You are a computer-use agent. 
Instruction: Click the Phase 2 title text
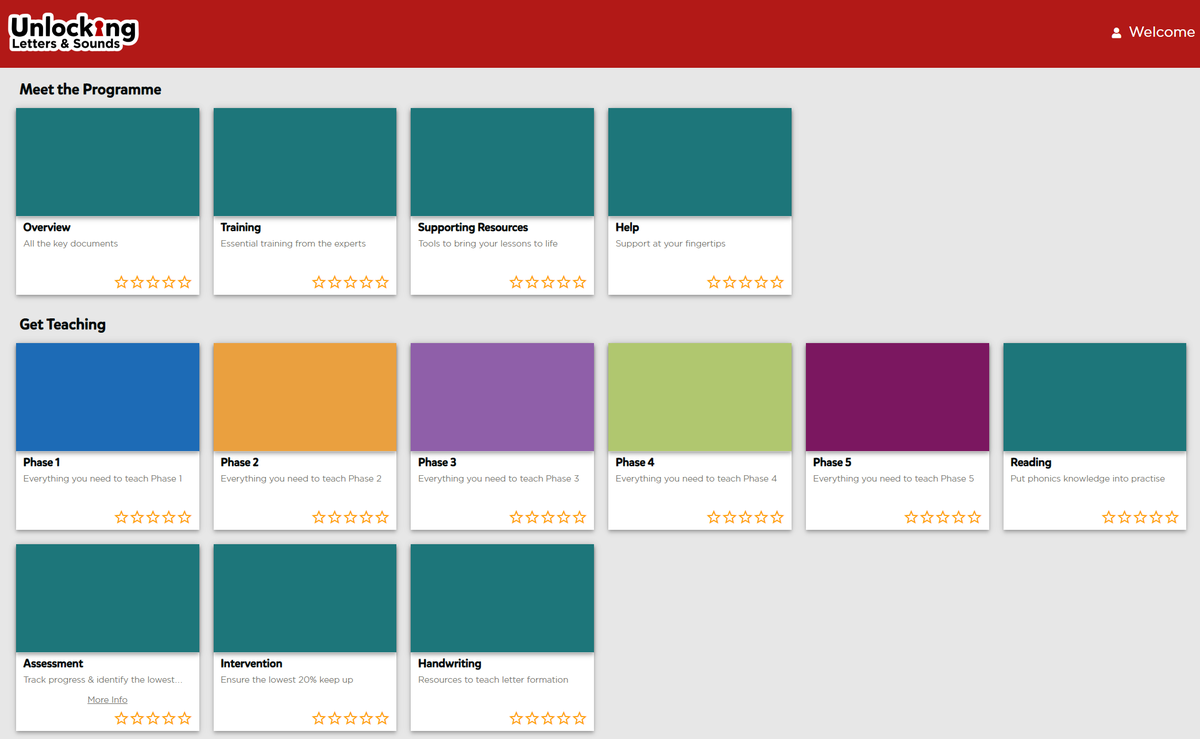(x=240, y=463)
